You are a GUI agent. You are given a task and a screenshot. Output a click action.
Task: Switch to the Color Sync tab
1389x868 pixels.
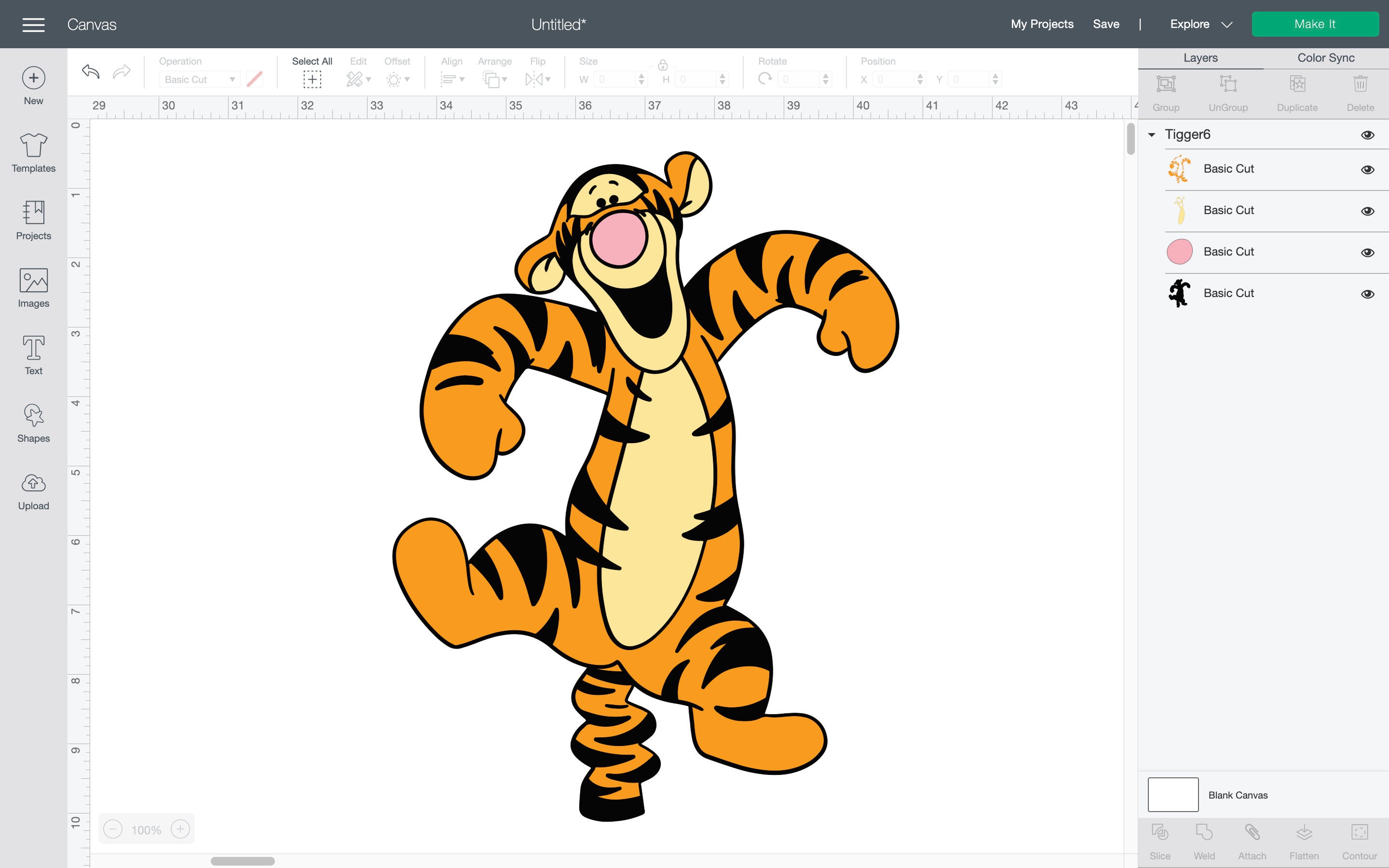pos(1326,57)
